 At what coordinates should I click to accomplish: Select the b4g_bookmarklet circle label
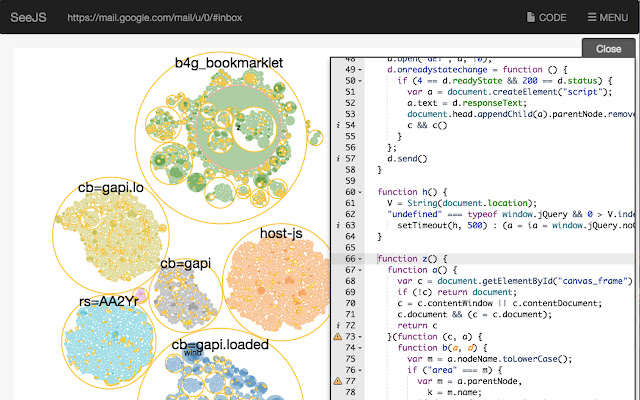click(x=229, y=63)
